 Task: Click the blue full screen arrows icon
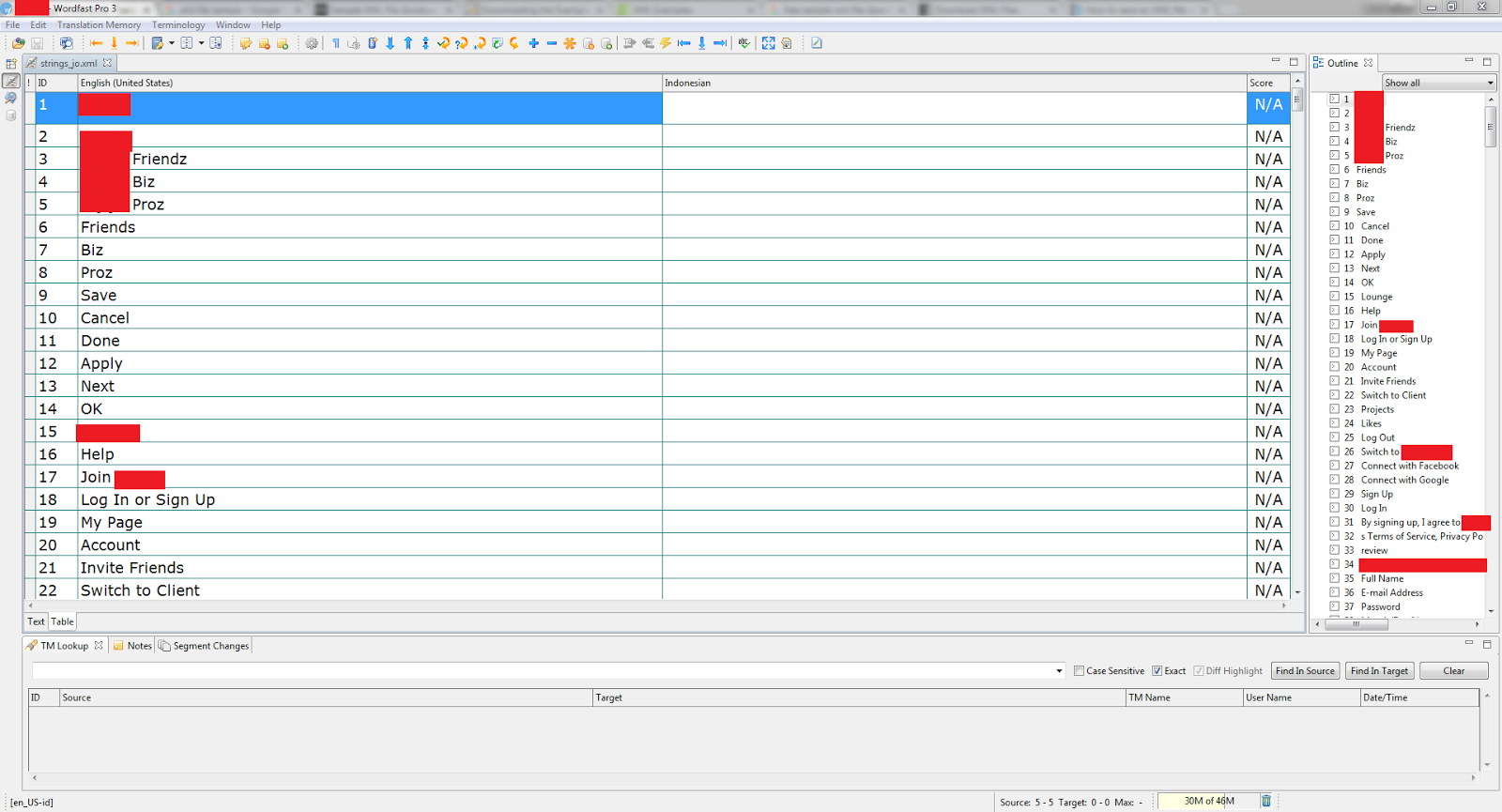(768, 43)
